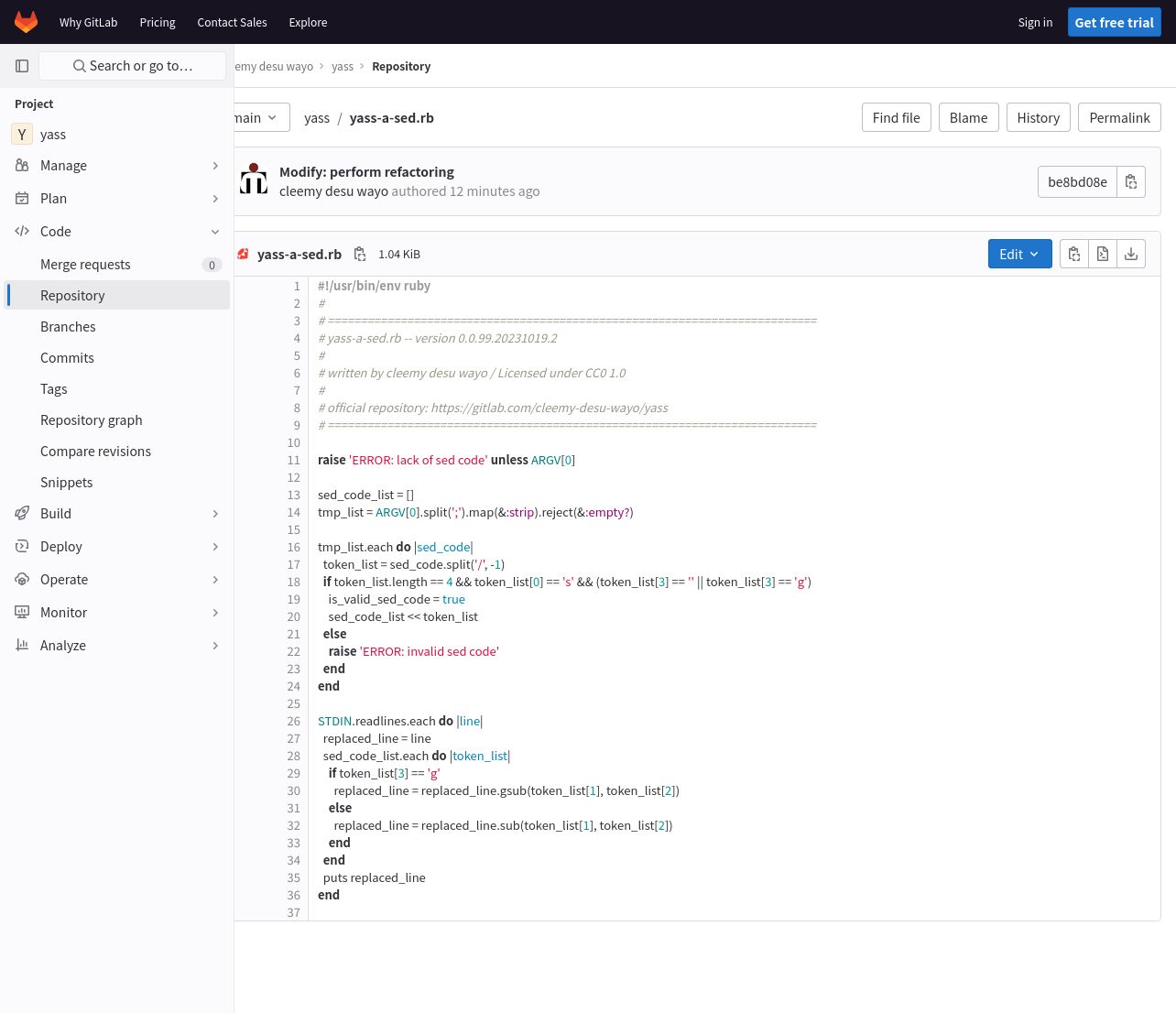Open Repository graph
The height and width of the screenshot is (1013, 1176).
click(116, 420)
